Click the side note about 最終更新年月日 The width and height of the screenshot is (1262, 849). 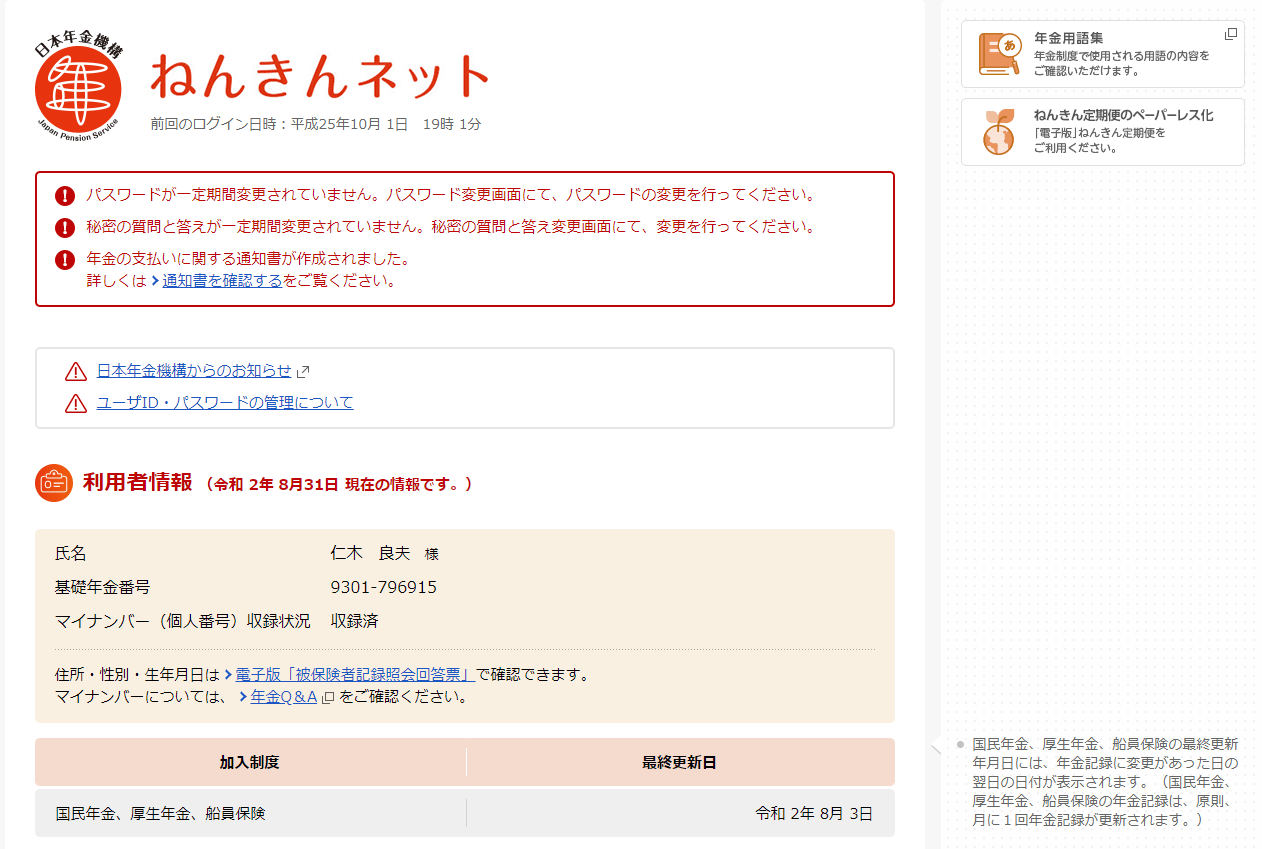pyautogui.click(x=1106, y=782)
